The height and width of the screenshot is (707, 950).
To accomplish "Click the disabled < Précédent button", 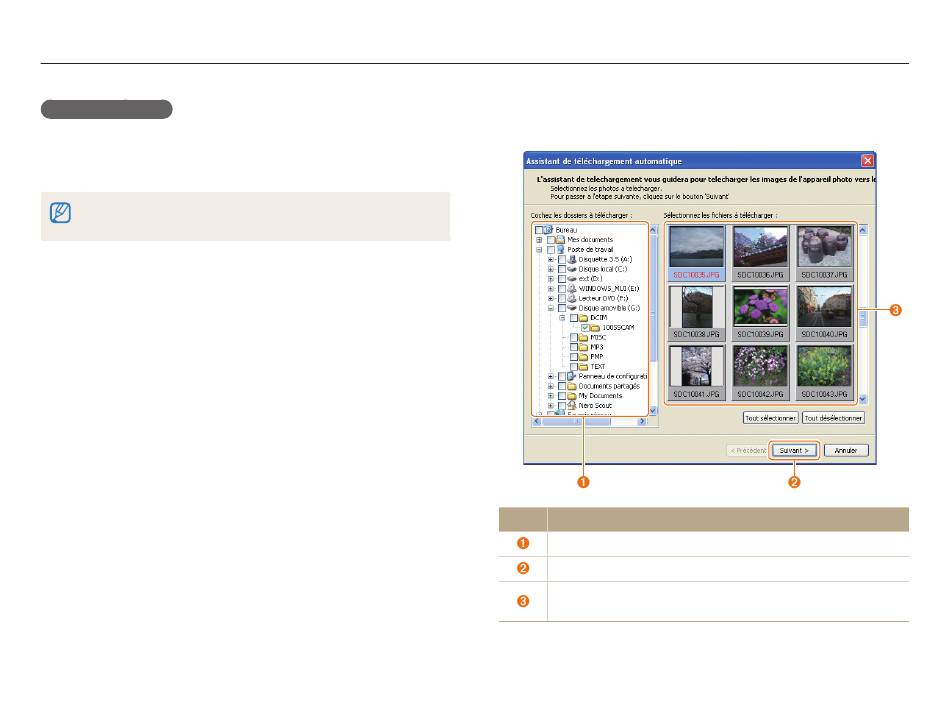I will pyautogui.click(x=747, y=451).
